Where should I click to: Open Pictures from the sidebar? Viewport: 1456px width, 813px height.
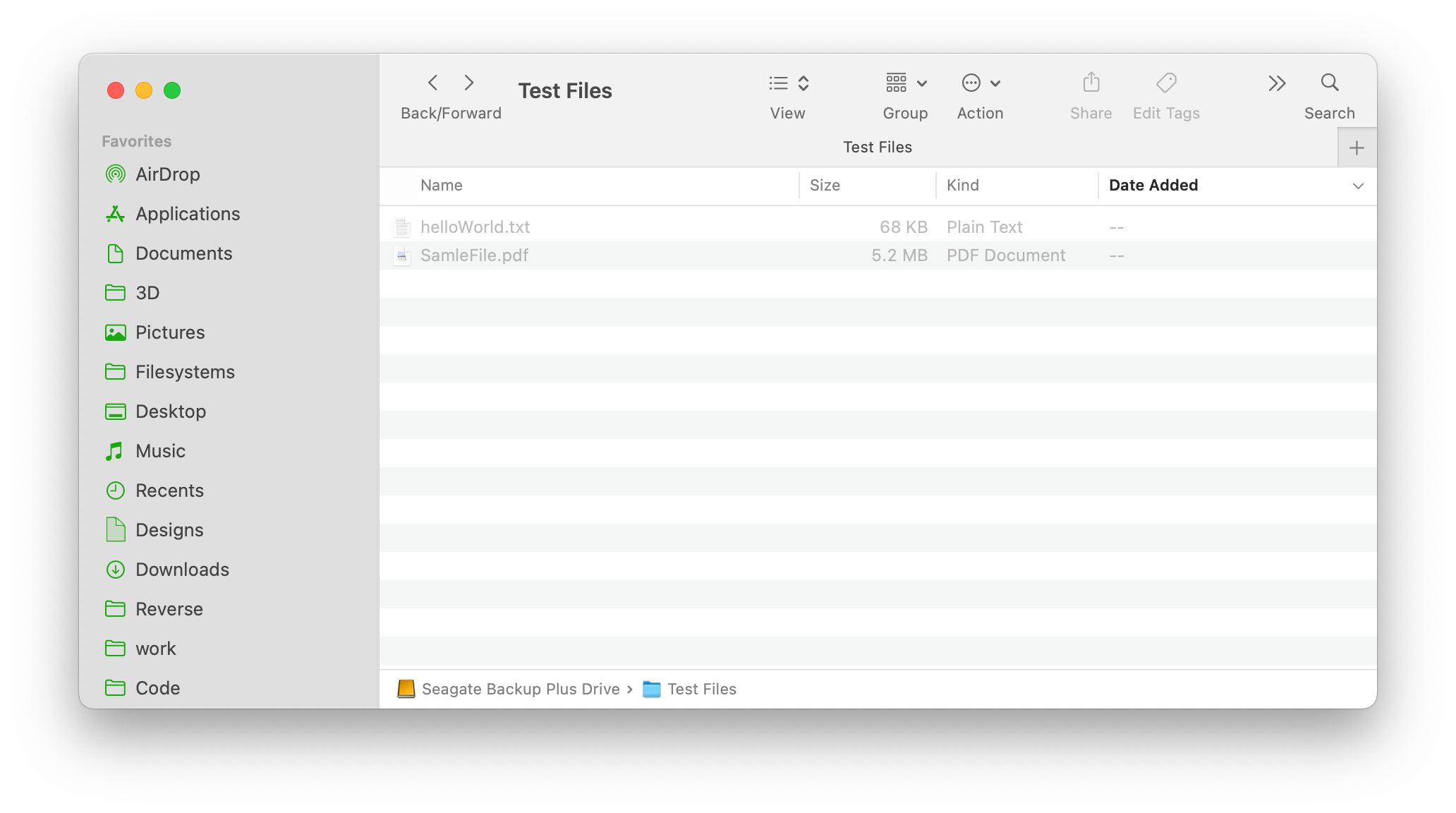(171, 332)
